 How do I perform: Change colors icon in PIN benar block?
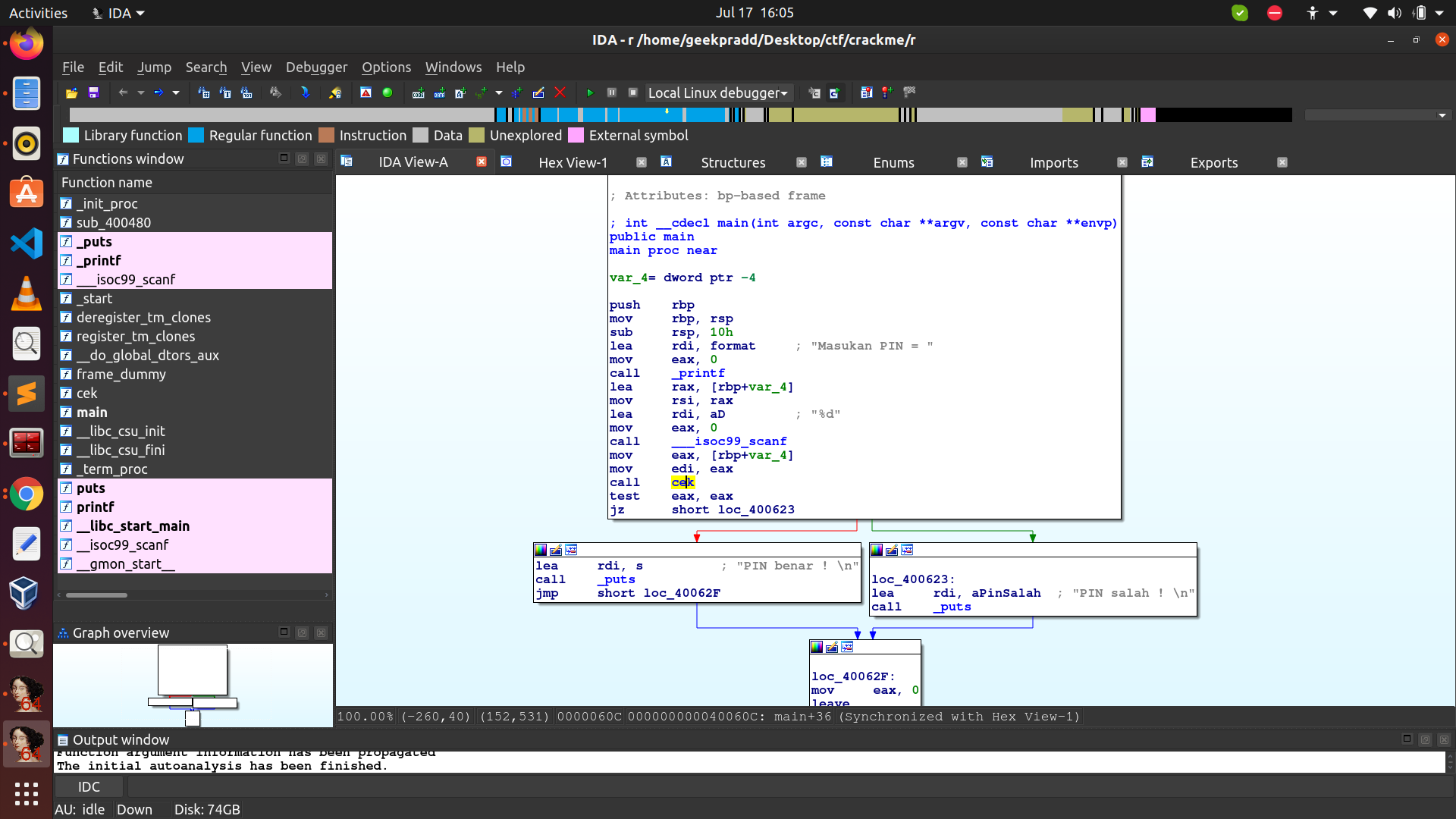pos(541,550)
